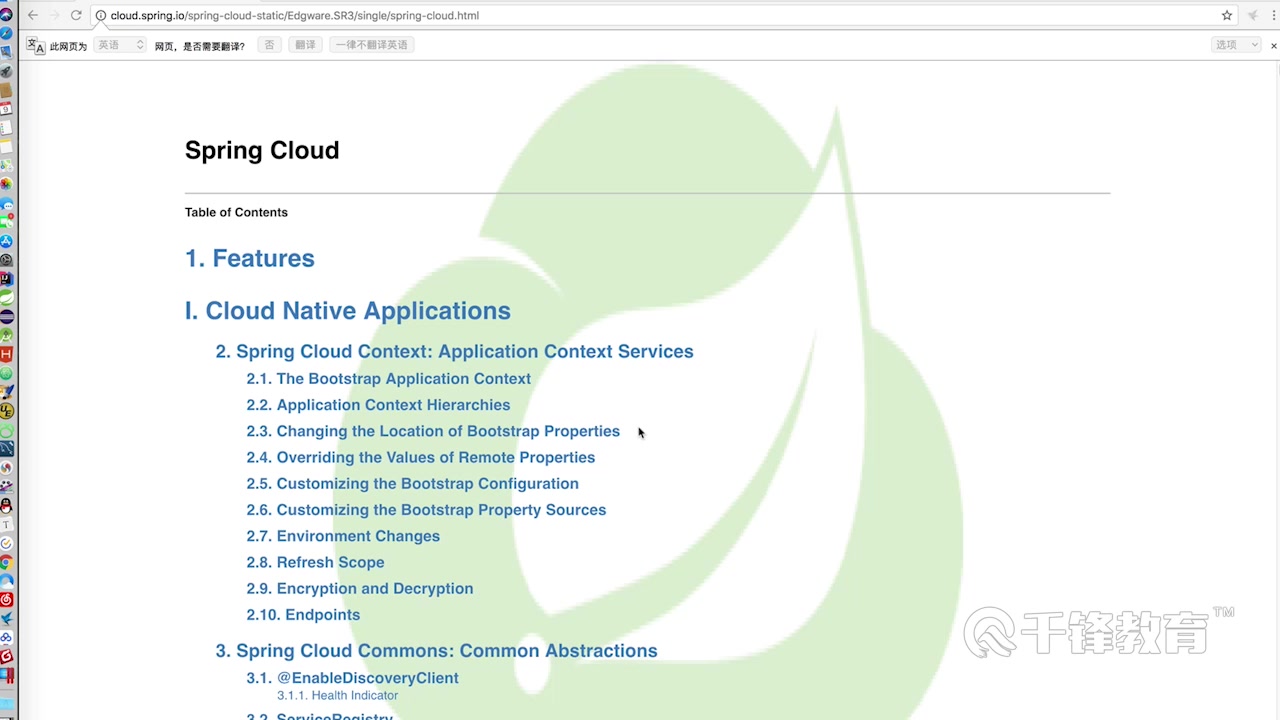Viewport: 1280px width, 720px height.
Task: Open FaceTime from the dock
Action: click(6, 222)
